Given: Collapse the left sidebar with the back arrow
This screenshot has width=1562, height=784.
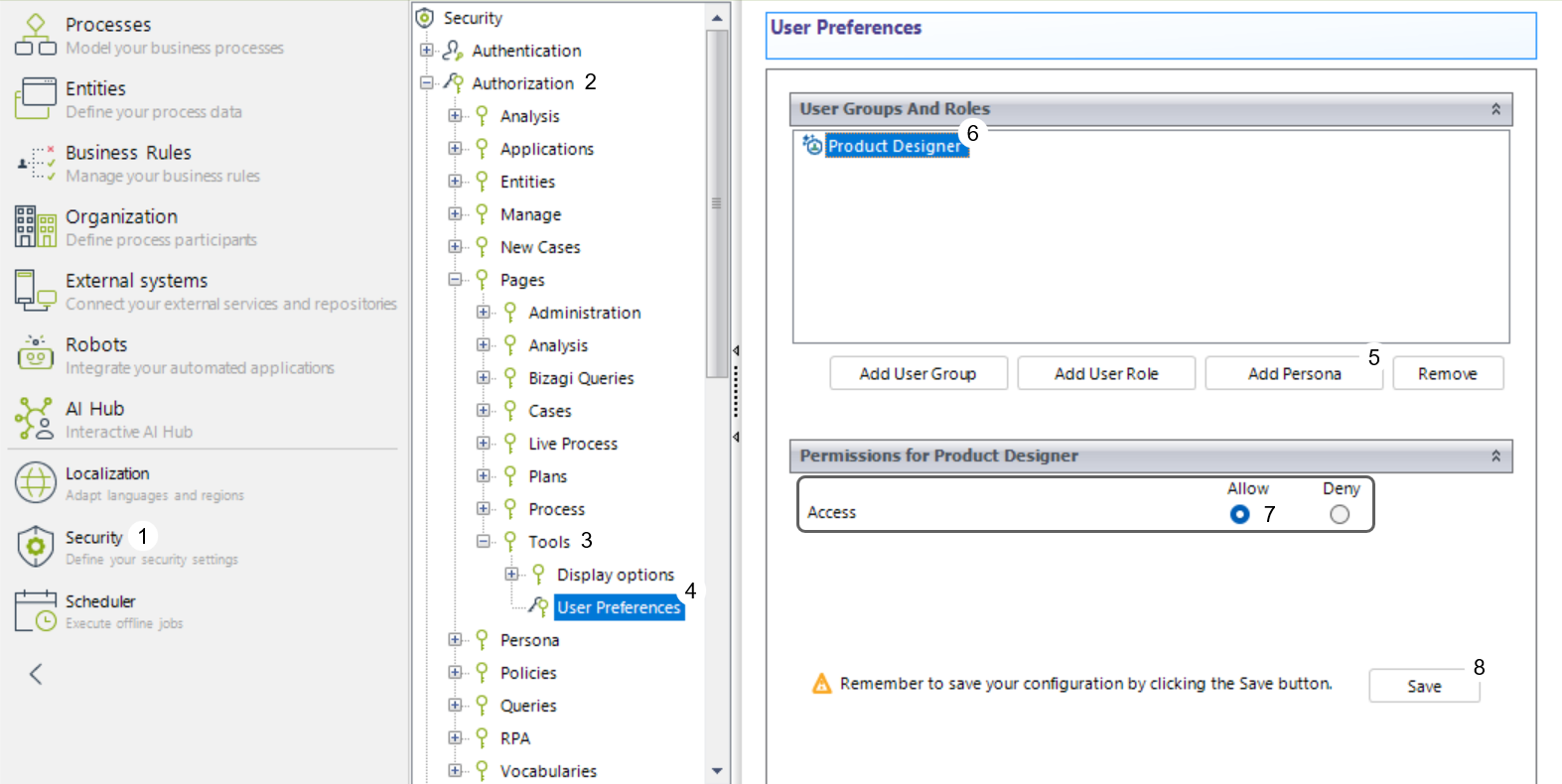Looking at the screenshot, I should (x=36, y=675).
